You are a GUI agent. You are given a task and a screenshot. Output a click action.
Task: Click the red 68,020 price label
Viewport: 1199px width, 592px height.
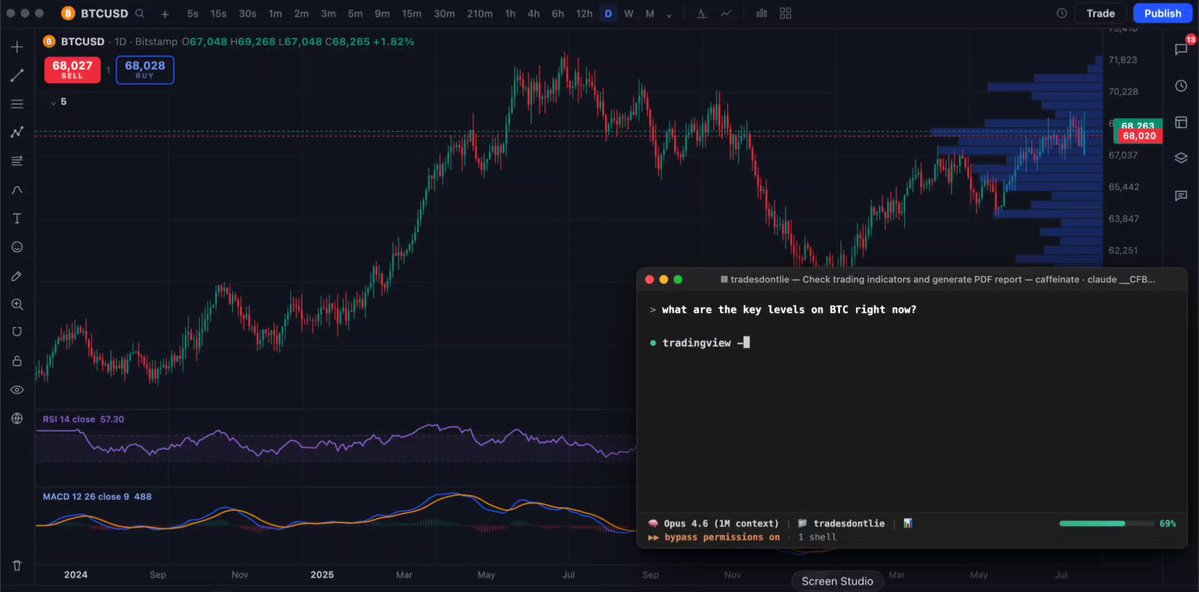pos(1139,136)
